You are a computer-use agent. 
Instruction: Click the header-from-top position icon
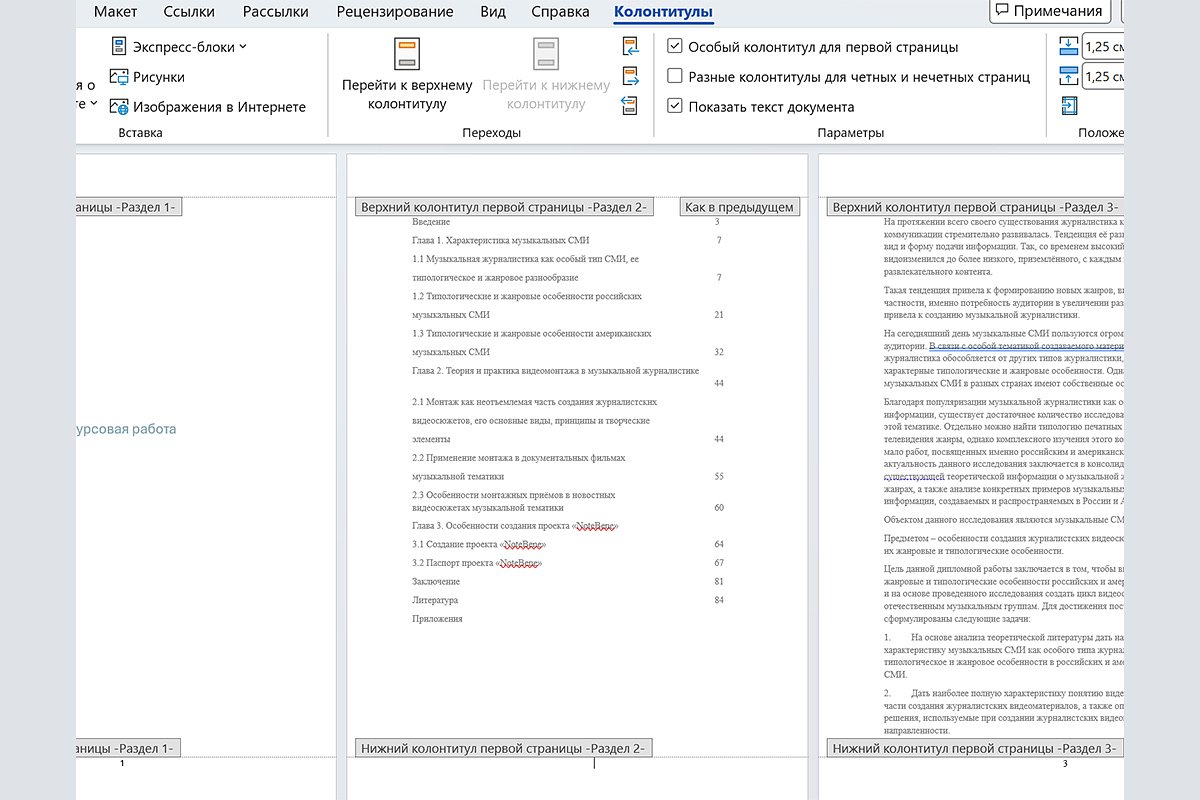tap(1069, 46)
